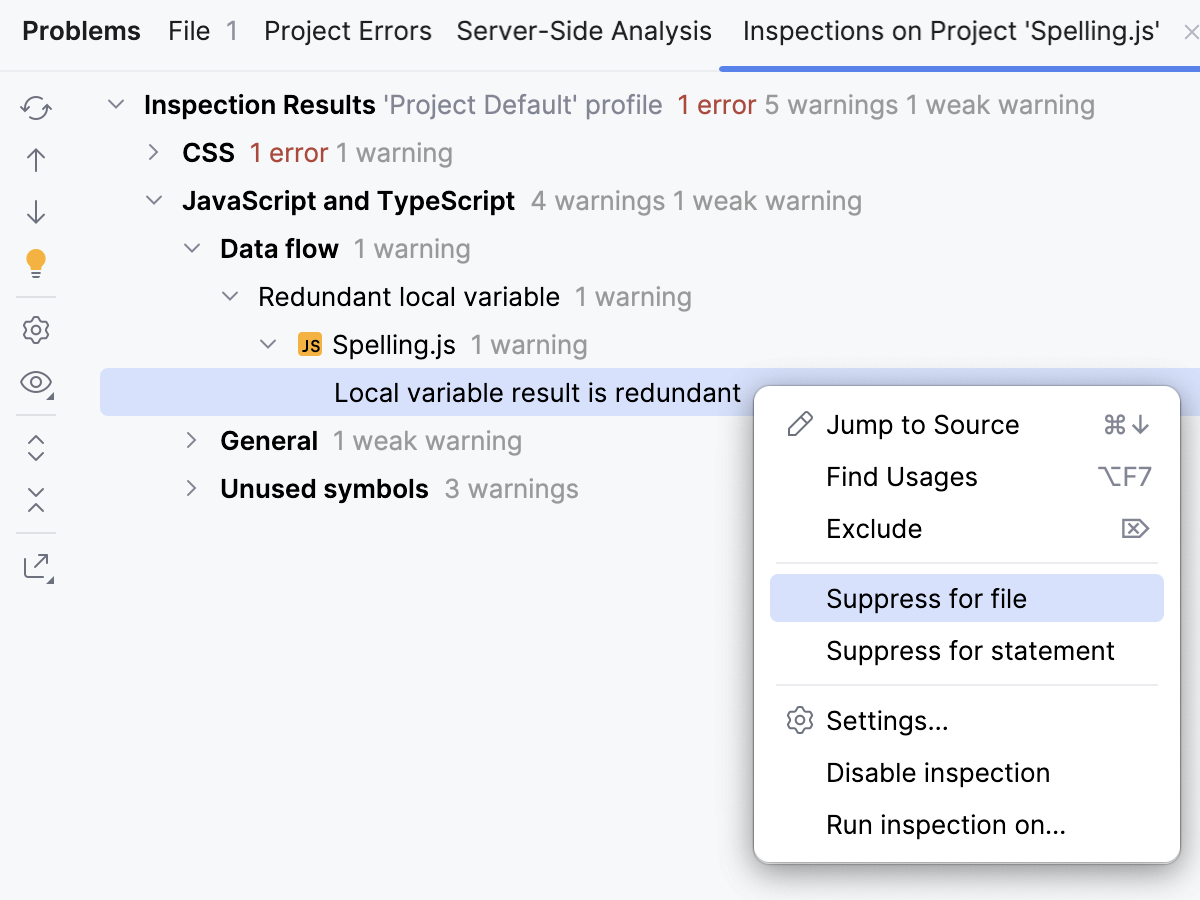Collapse the JavaScript and TypeScript node
This screenshot has width=1200, height=900.
point(153,200)
